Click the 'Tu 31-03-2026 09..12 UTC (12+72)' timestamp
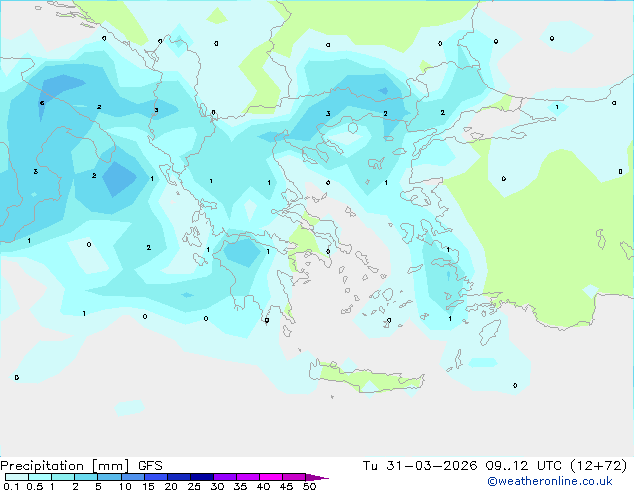 [x=495, y=466]
